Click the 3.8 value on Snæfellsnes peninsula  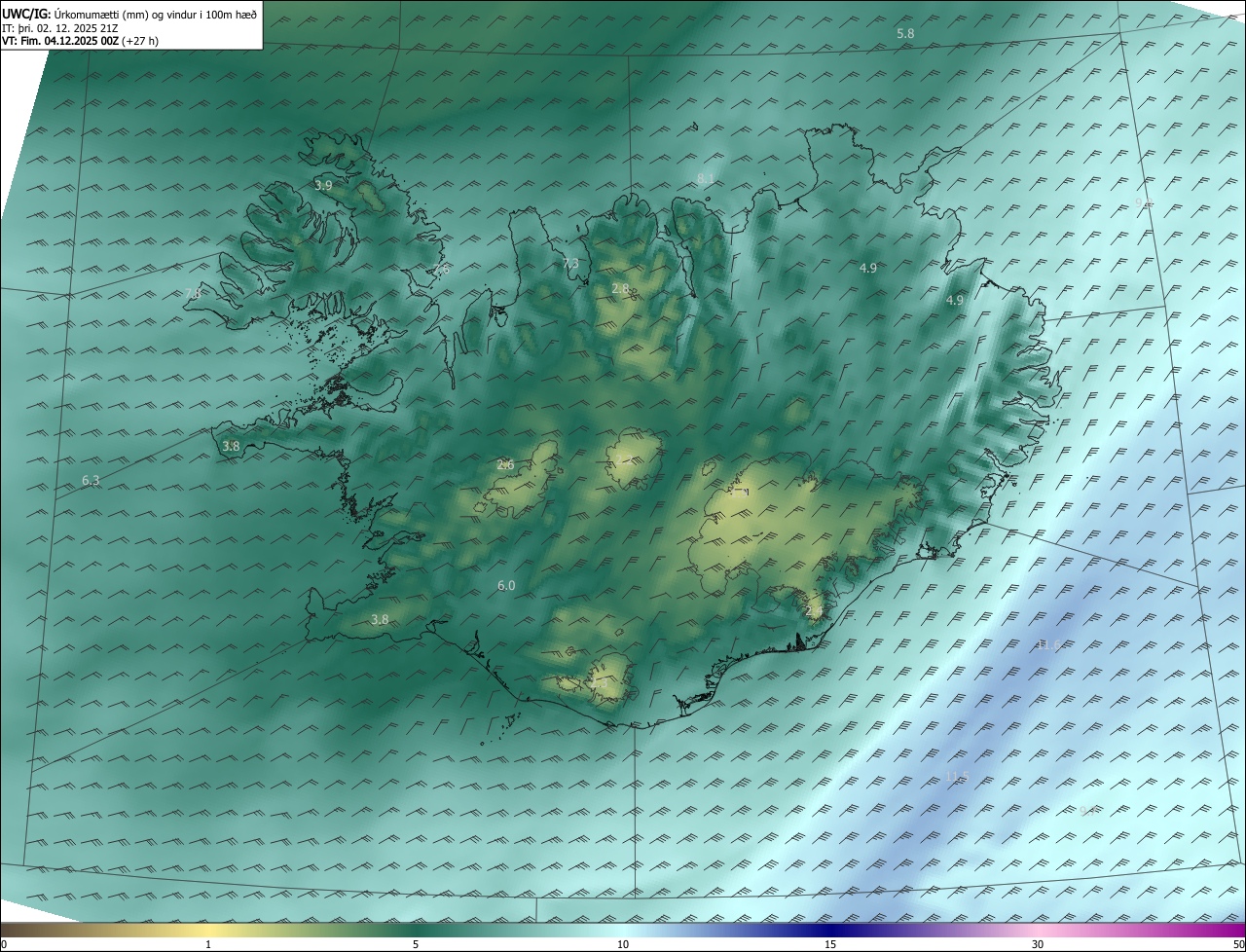pyautogui.click(x=231, y=446)
